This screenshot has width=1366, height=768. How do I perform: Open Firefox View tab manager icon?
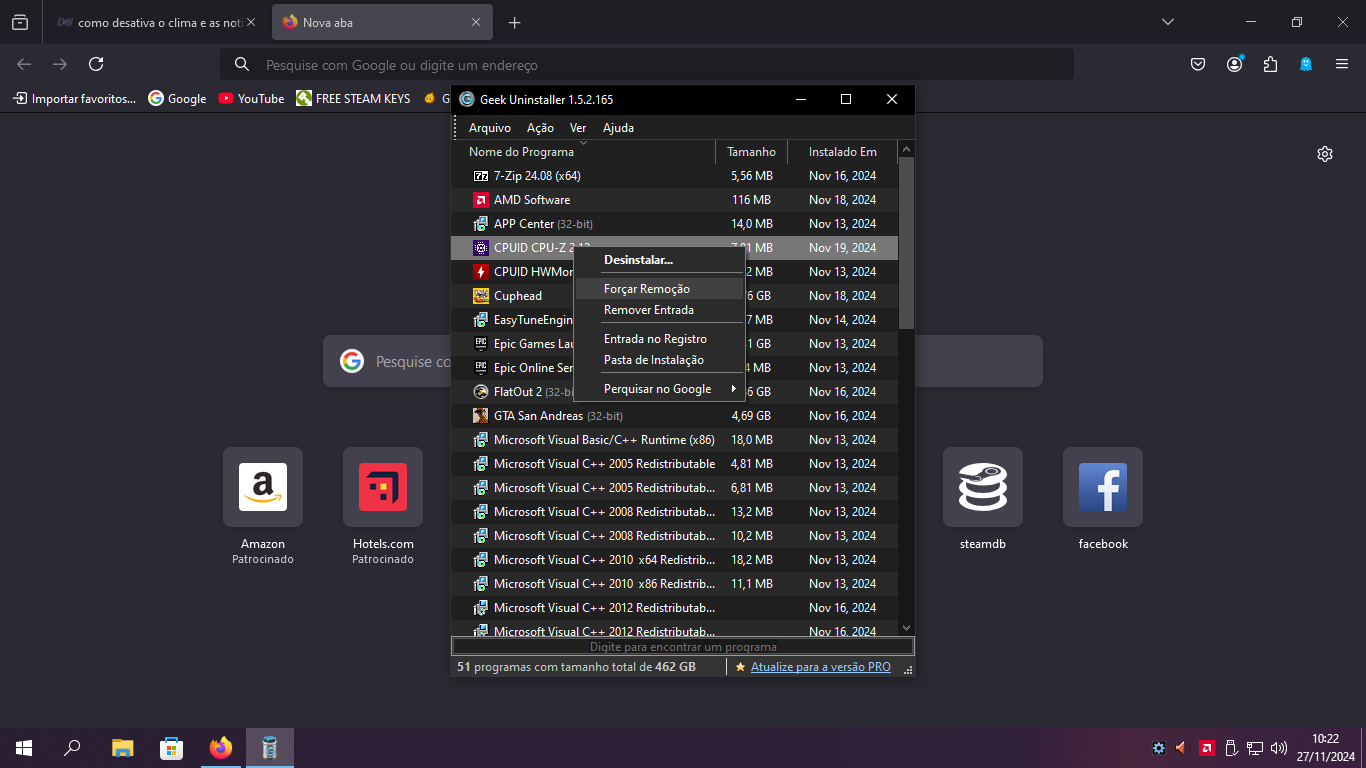[x=20, y=22]
